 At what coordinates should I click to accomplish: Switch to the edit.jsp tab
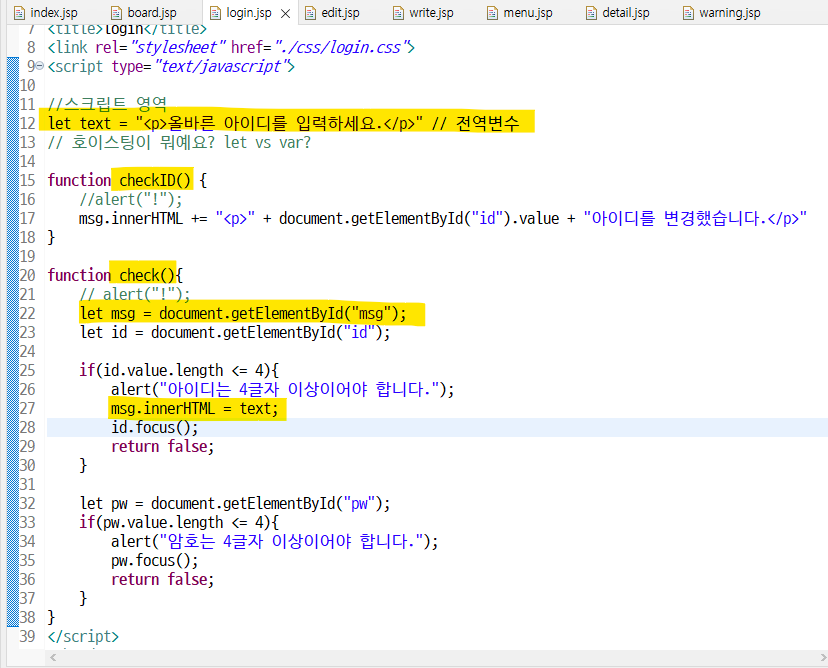pos(332,13)
